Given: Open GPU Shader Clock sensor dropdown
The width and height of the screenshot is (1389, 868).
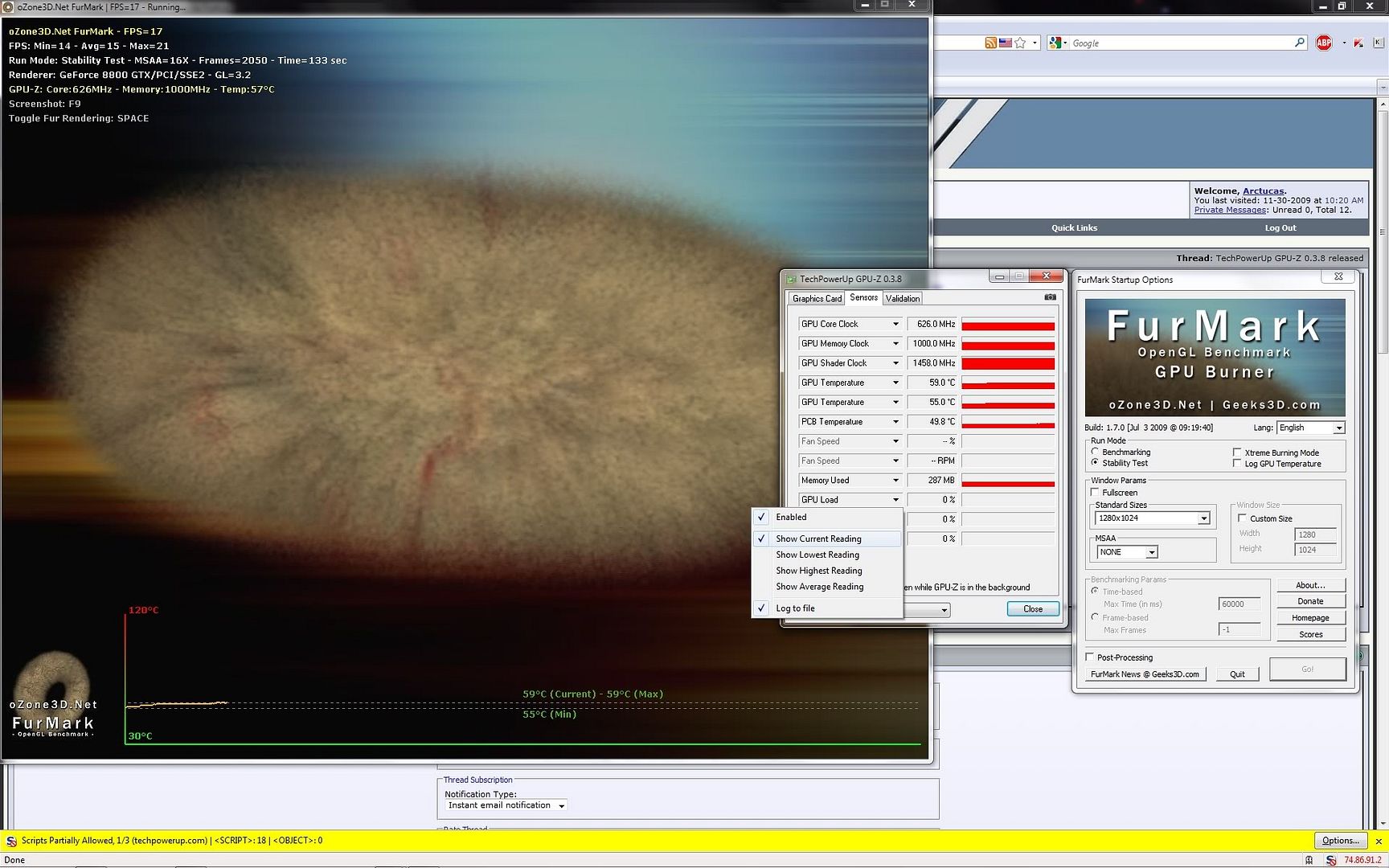Looking at the screenshot, I should pyautogui.click(x=895, y=363).
